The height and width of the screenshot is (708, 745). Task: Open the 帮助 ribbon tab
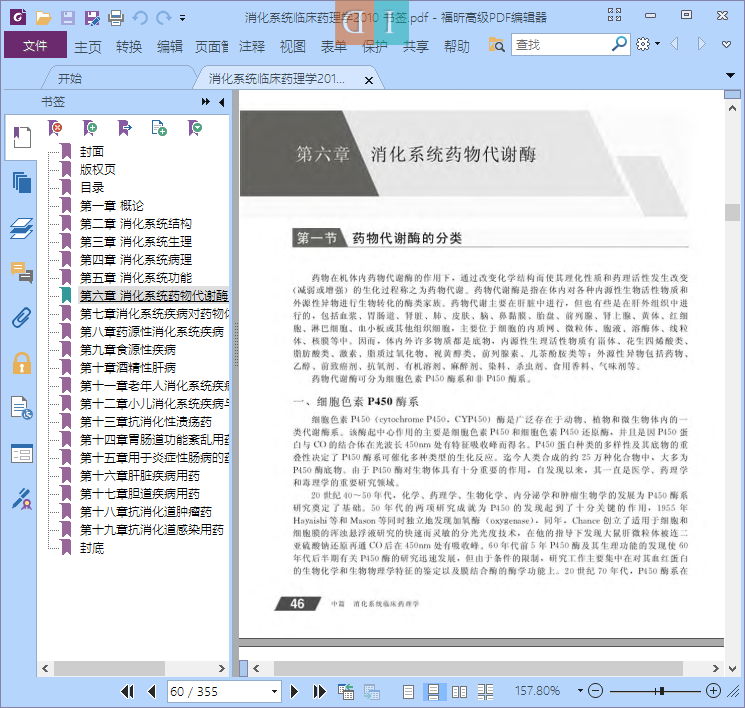click(x=457, y=47)
